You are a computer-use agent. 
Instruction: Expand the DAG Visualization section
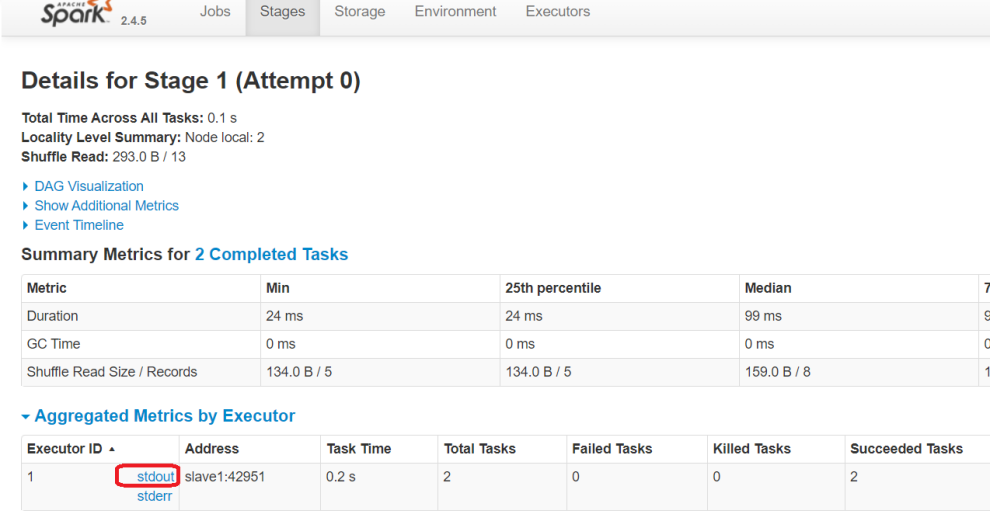(88, 186)
